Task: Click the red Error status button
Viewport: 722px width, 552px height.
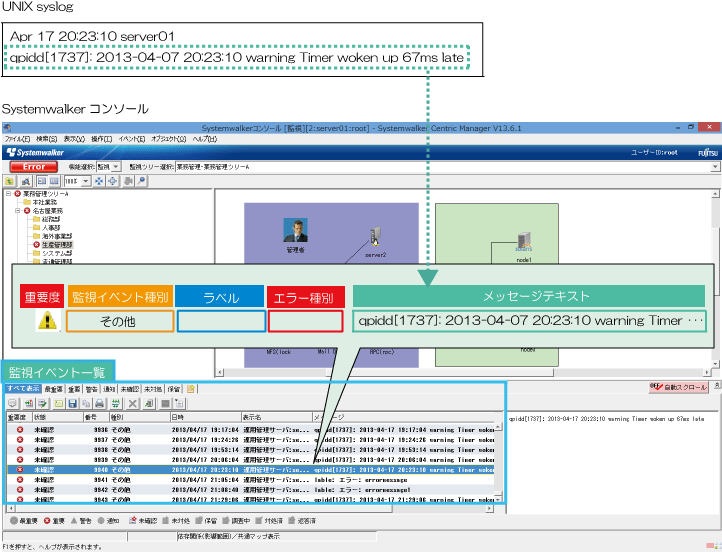Action: (33, 165)
